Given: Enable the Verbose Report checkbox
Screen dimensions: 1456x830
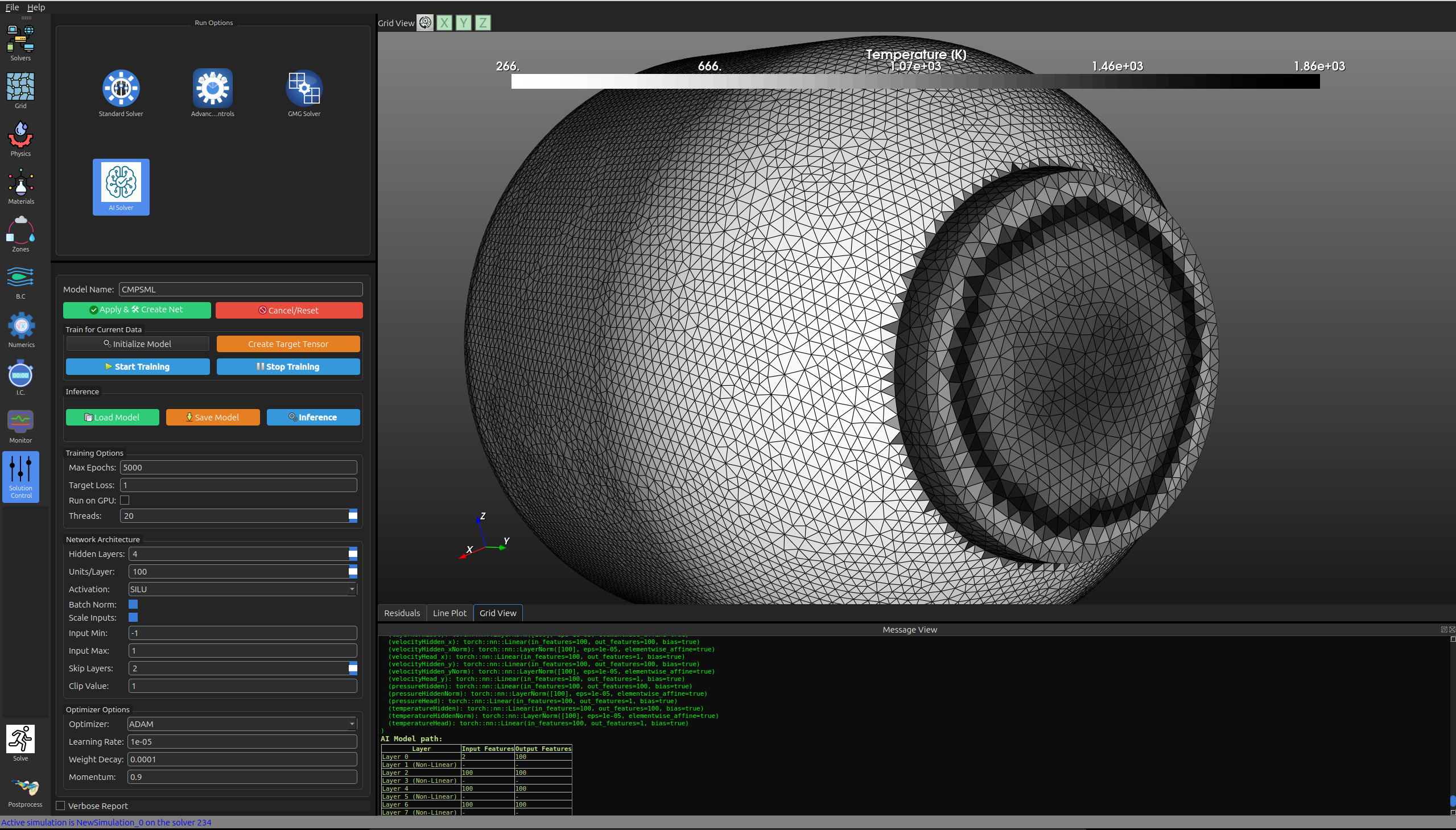Looking at the screenshot, I should (x=60, y=806).
